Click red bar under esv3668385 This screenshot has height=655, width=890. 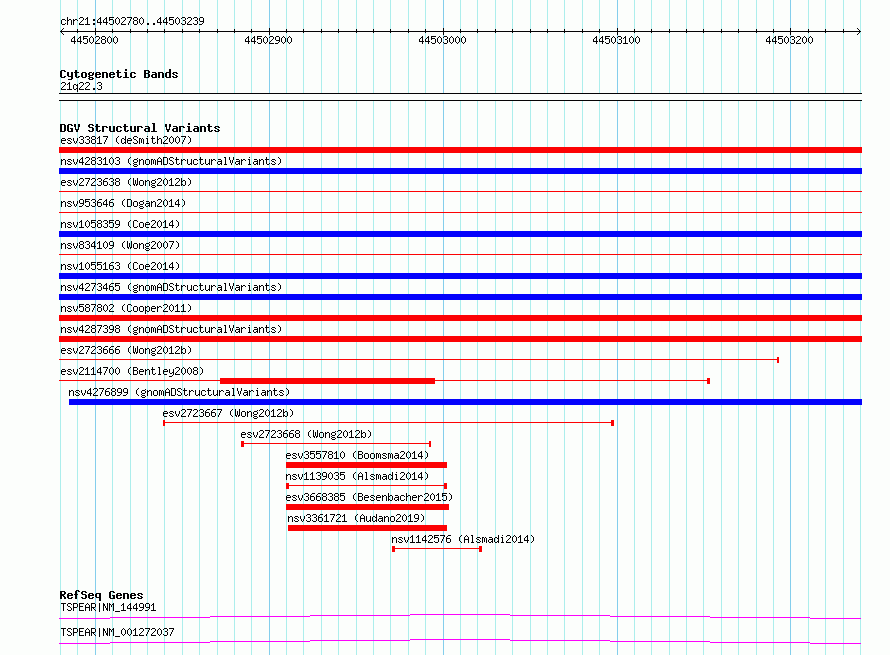click(368, 507)
